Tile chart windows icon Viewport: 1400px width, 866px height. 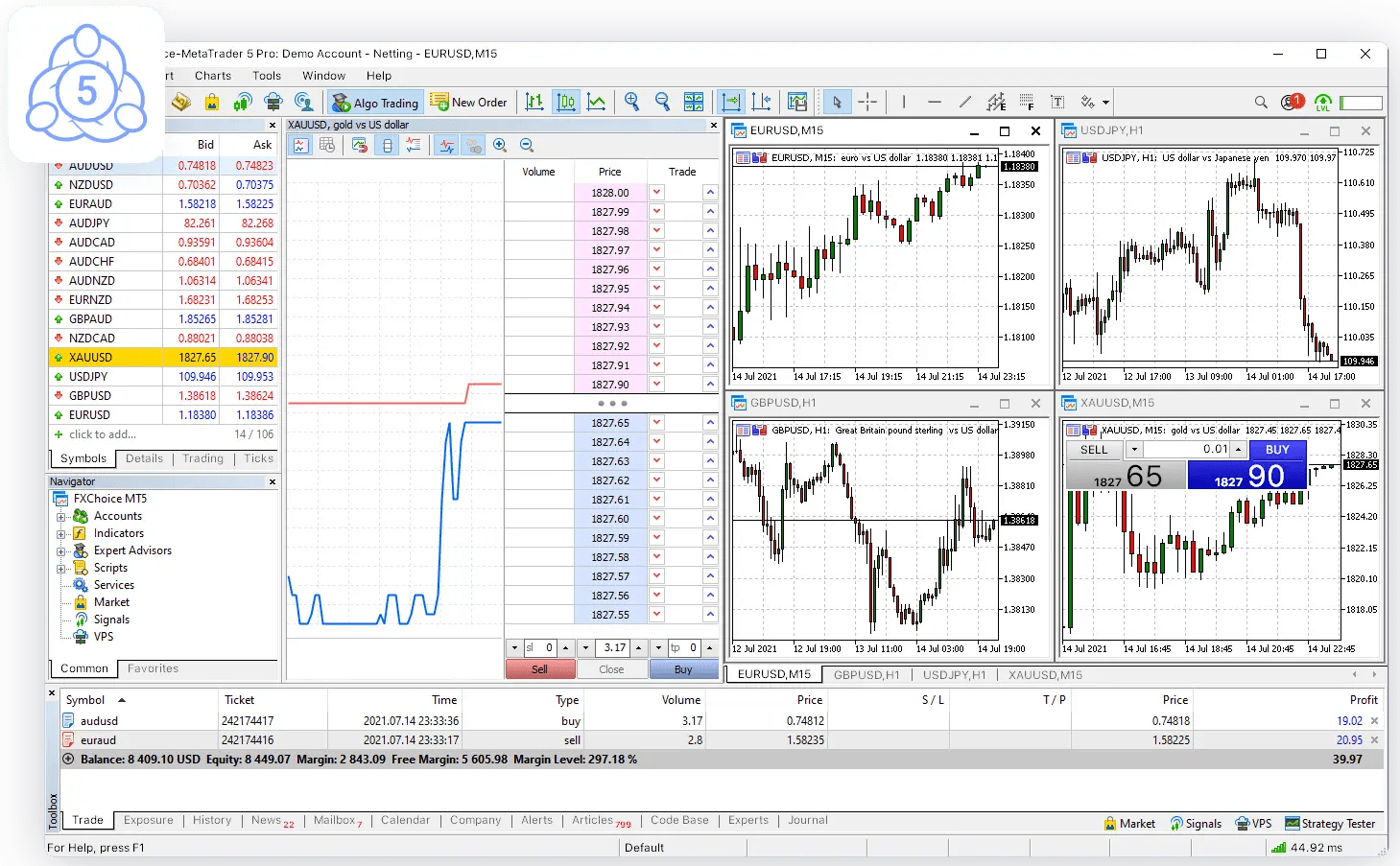(694, 102)
